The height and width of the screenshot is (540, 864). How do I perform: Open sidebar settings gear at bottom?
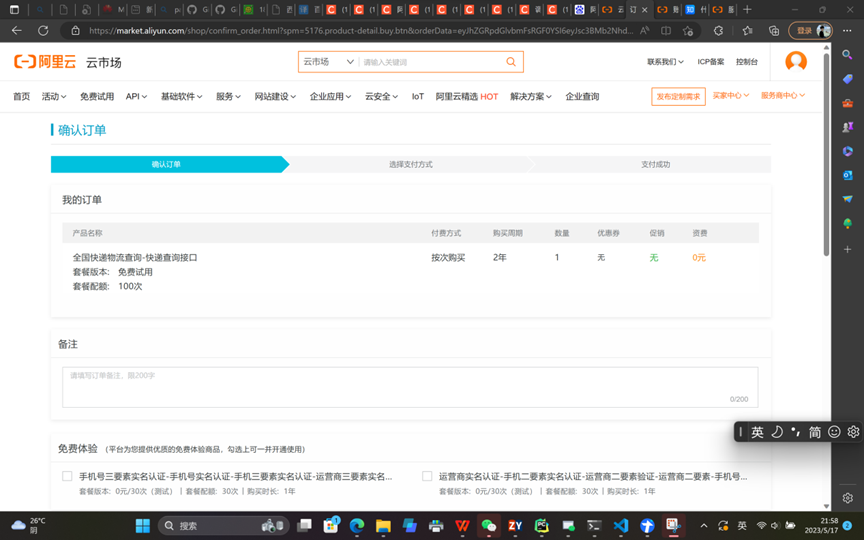847,498
